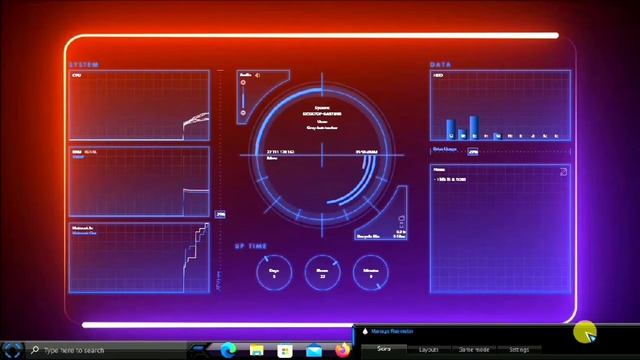
Task: Launch Firefox from the taskbar
Action: [x=343, y=350]
